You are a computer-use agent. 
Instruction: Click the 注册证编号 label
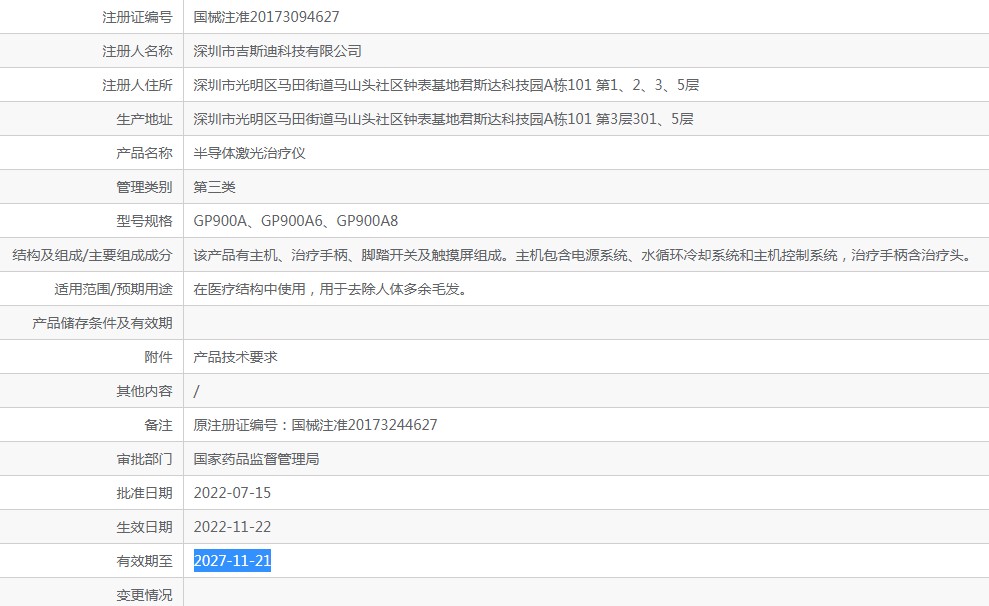pyautogui.click(x=137, y=17)
